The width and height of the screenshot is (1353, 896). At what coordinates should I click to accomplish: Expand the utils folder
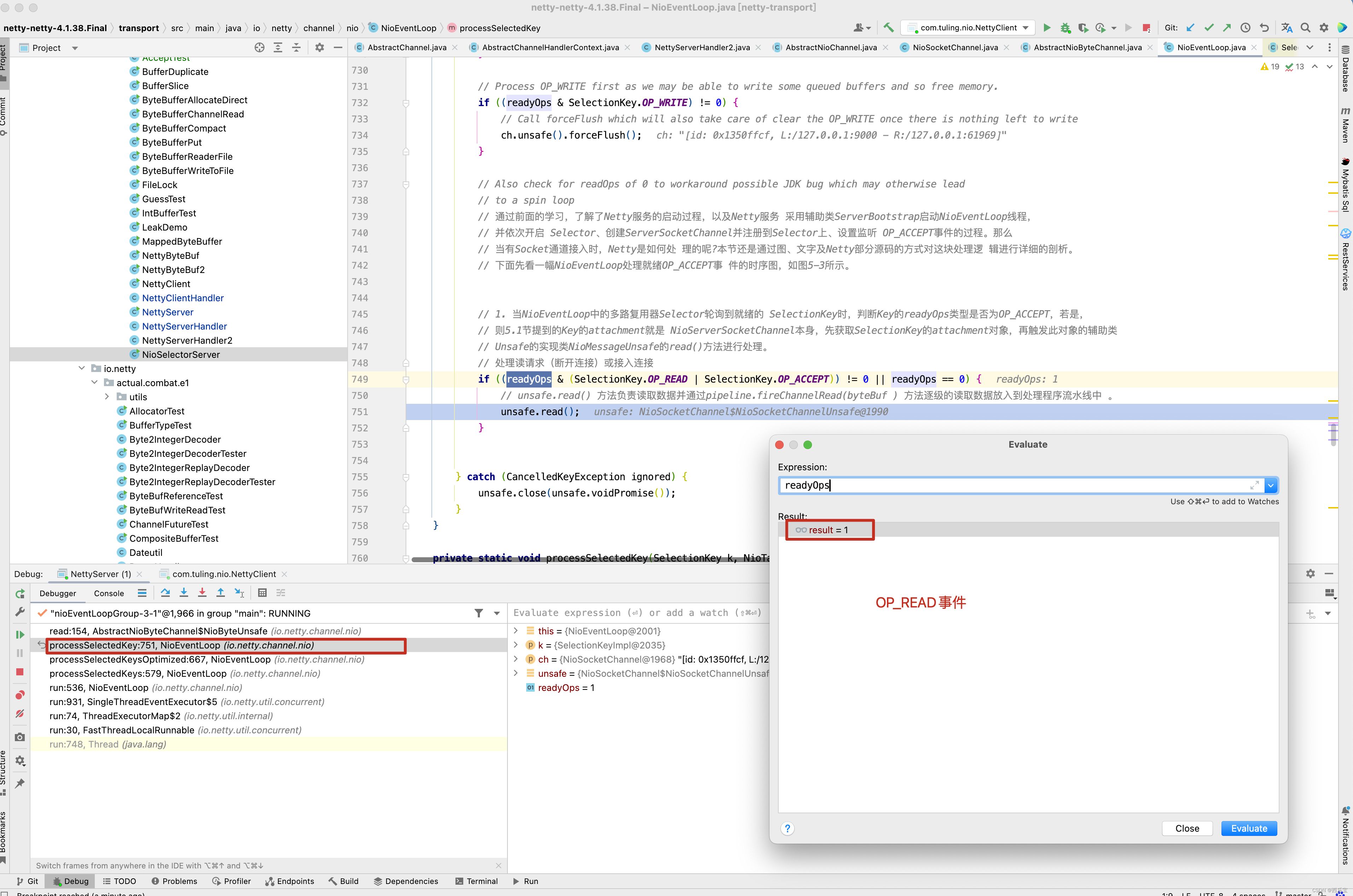107,397
